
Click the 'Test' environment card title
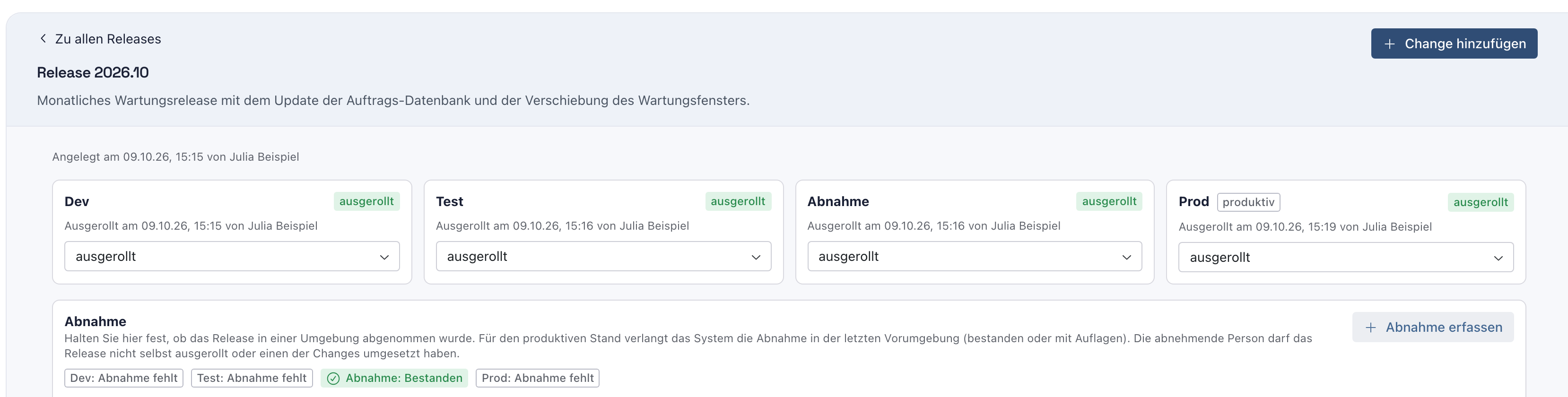click(x=449, y=201)
